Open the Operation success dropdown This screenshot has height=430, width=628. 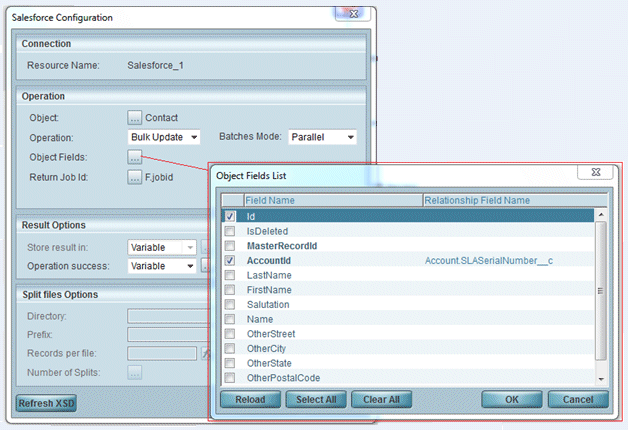162,266
